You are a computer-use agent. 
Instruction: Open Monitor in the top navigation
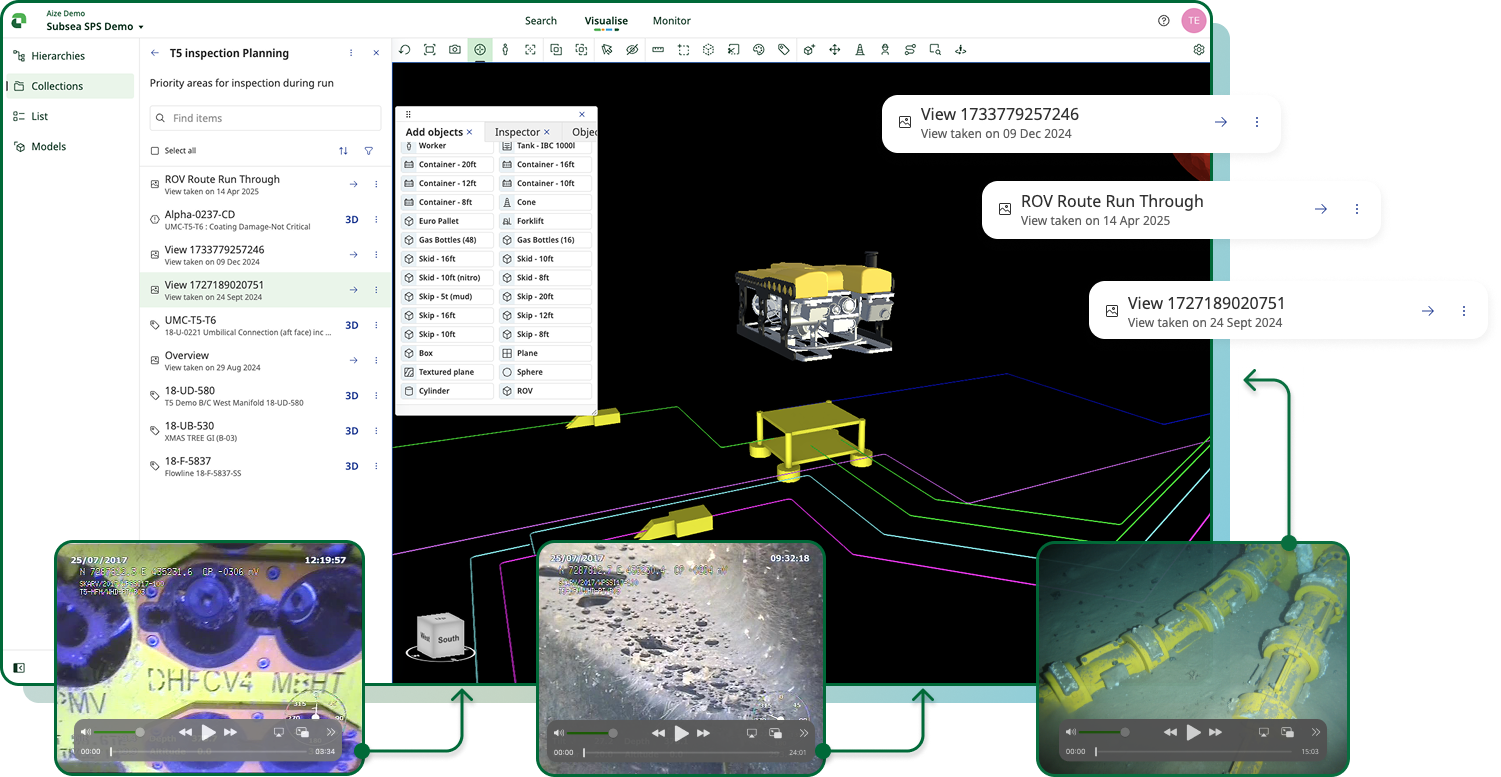(671, 20)
